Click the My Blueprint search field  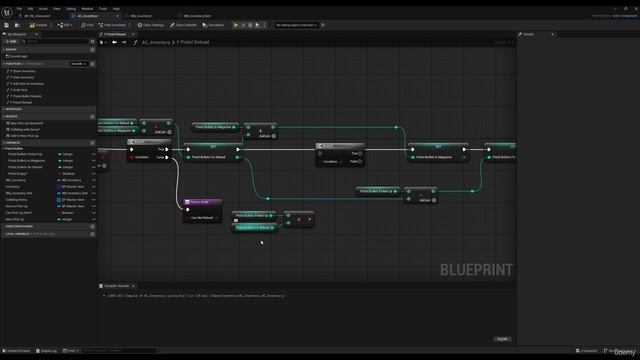coord(55,42)
